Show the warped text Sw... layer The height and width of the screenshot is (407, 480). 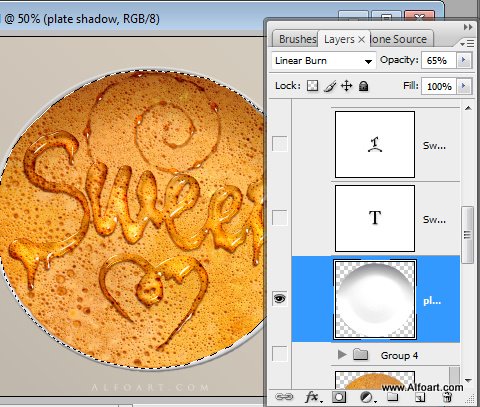coord(280,144)
